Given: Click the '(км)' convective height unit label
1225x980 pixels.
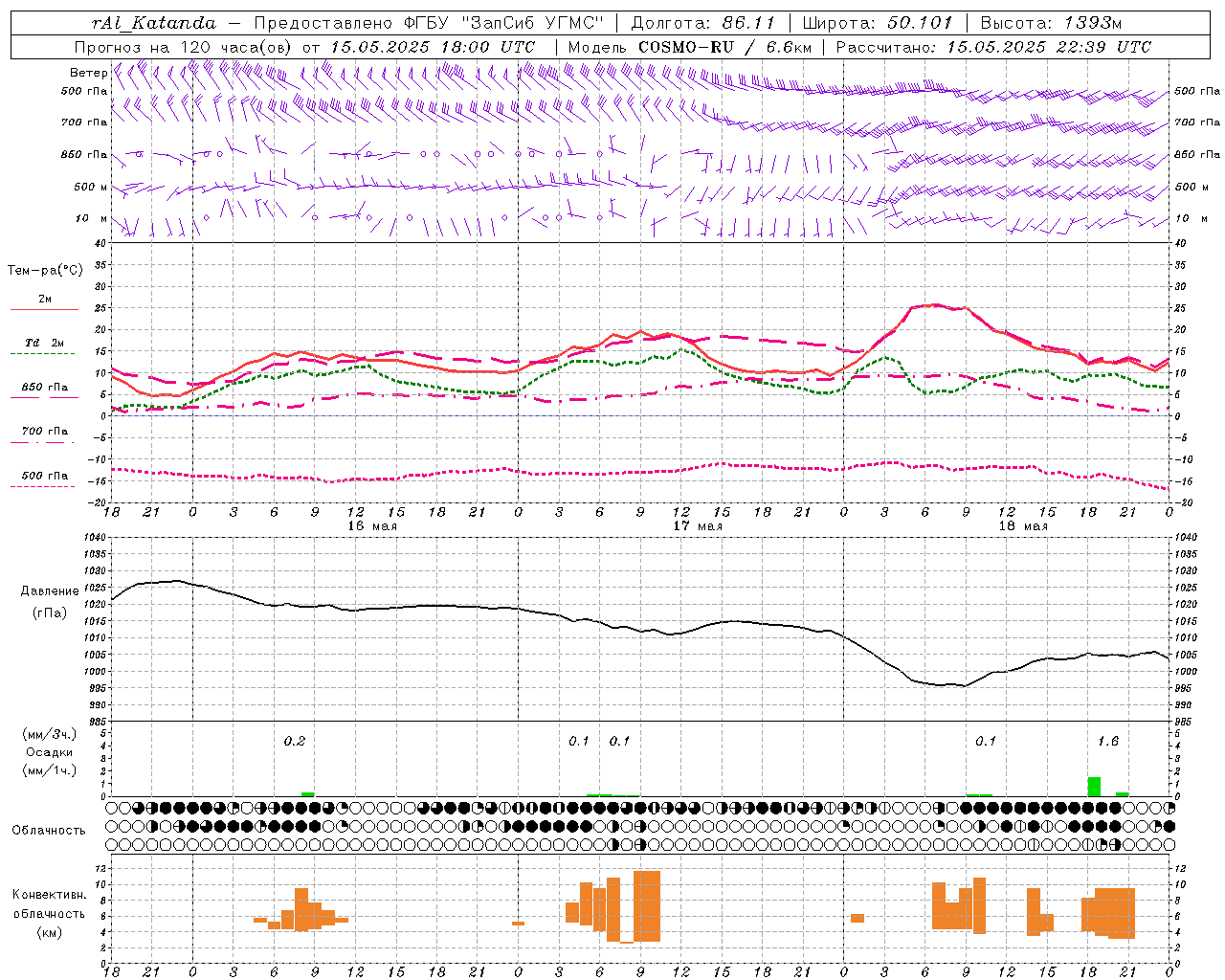Looking at the screenshot, I should 50,932.
